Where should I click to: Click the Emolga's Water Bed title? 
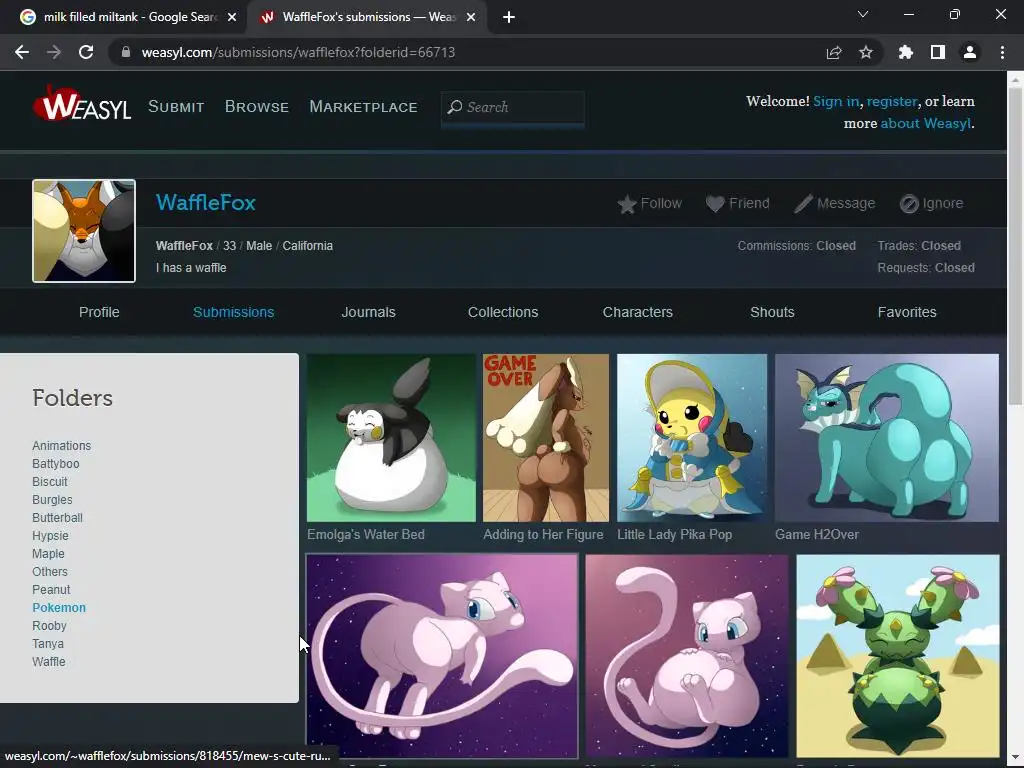(x=366, y=534)
